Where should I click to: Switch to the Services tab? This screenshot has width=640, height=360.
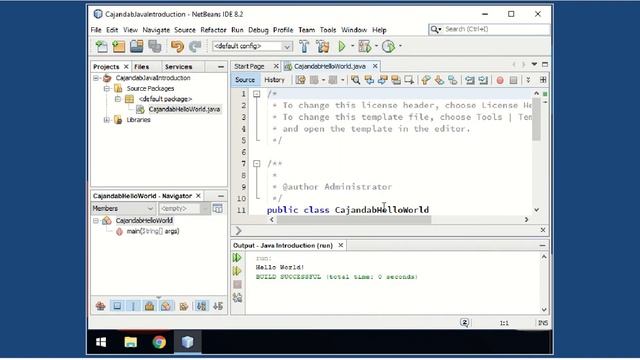(178, 67)
